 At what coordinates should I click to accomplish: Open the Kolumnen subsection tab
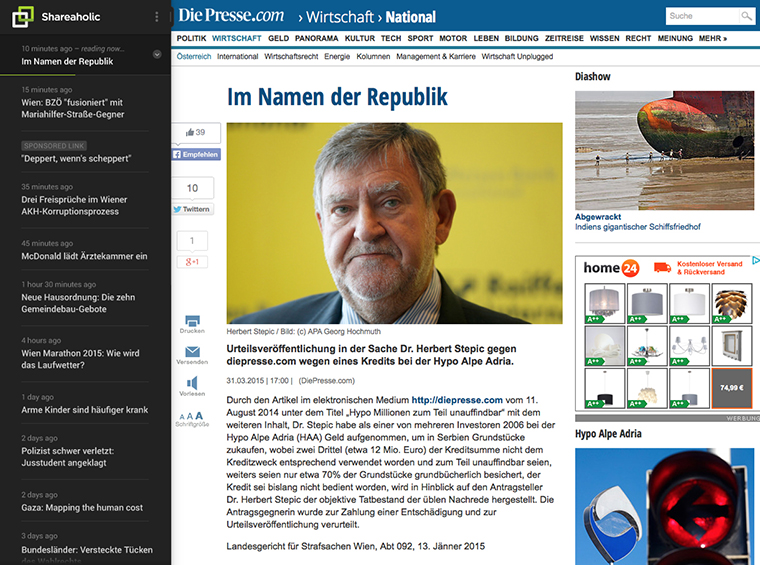[x=373, y=57]
